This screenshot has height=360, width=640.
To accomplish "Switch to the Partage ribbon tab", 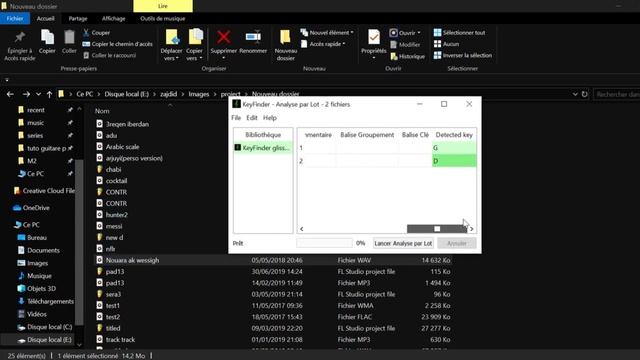I will pos(78,18).
